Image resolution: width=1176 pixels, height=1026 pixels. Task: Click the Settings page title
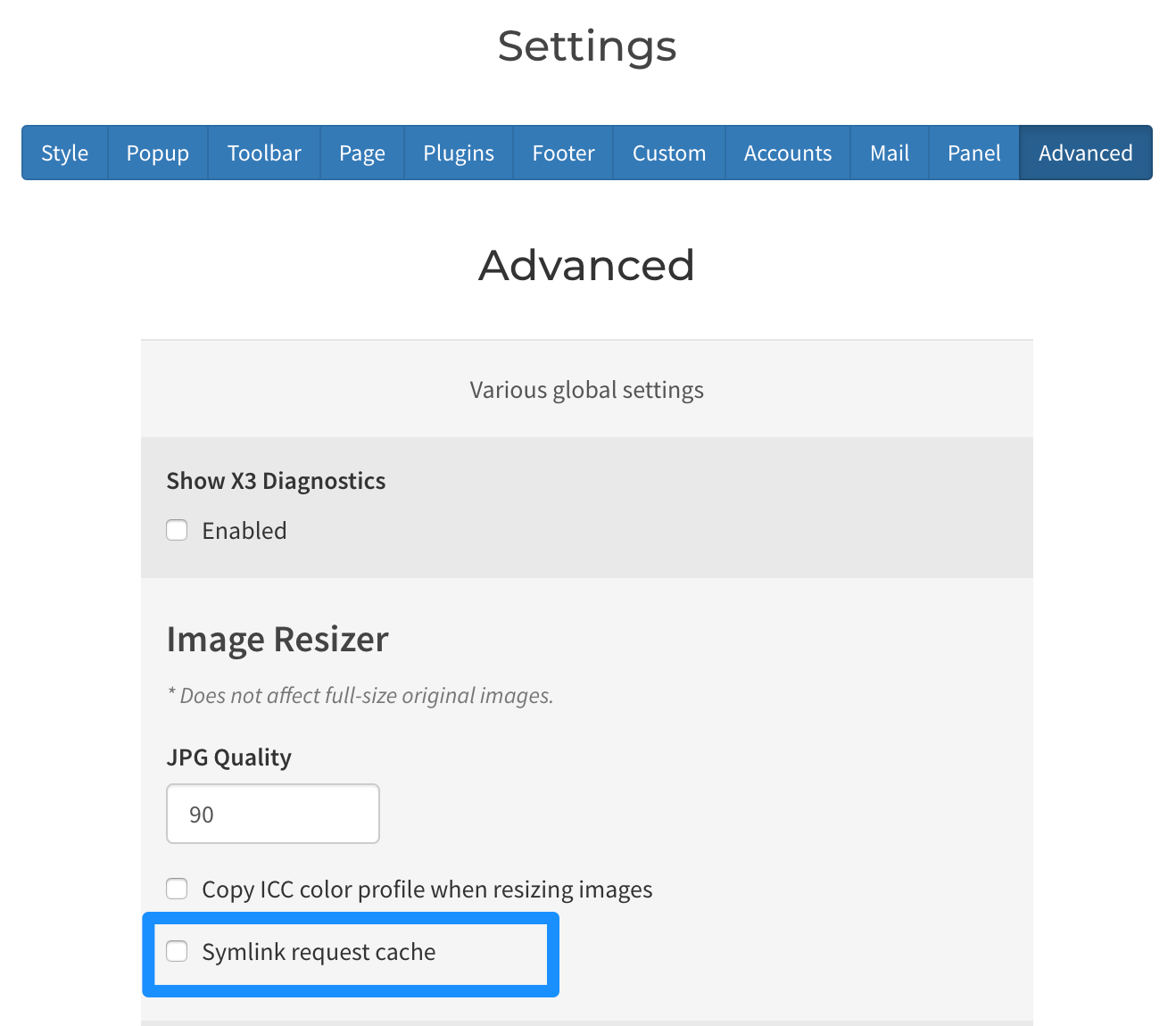pyautogui.click(x=587, y=46)
